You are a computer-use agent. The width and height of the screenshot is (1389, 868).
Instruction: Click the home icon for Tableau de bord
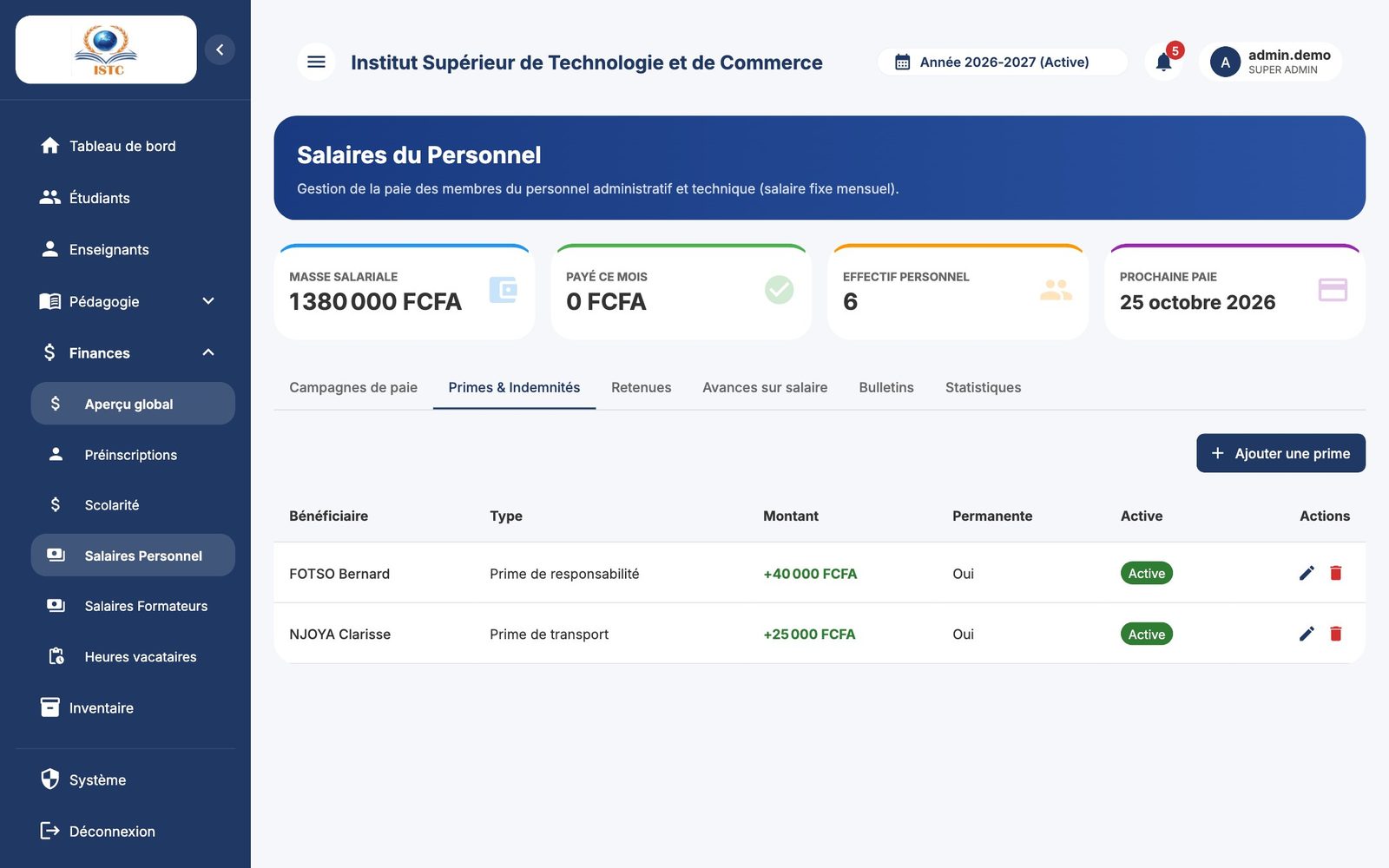click(50, 146)
